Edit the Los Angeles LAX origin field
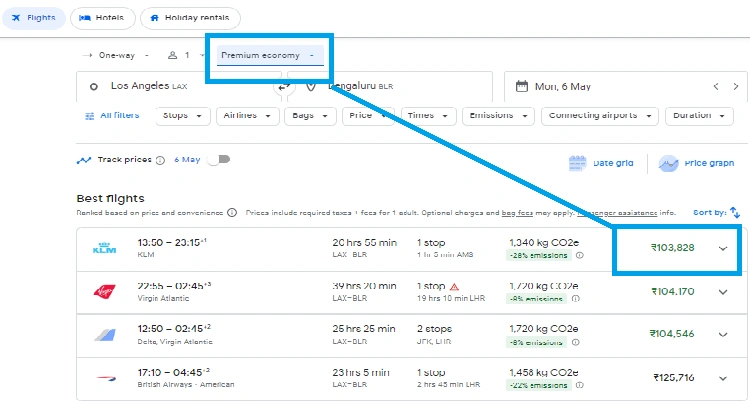The width and height of the screenshot is (750, 401). [178, 87]
